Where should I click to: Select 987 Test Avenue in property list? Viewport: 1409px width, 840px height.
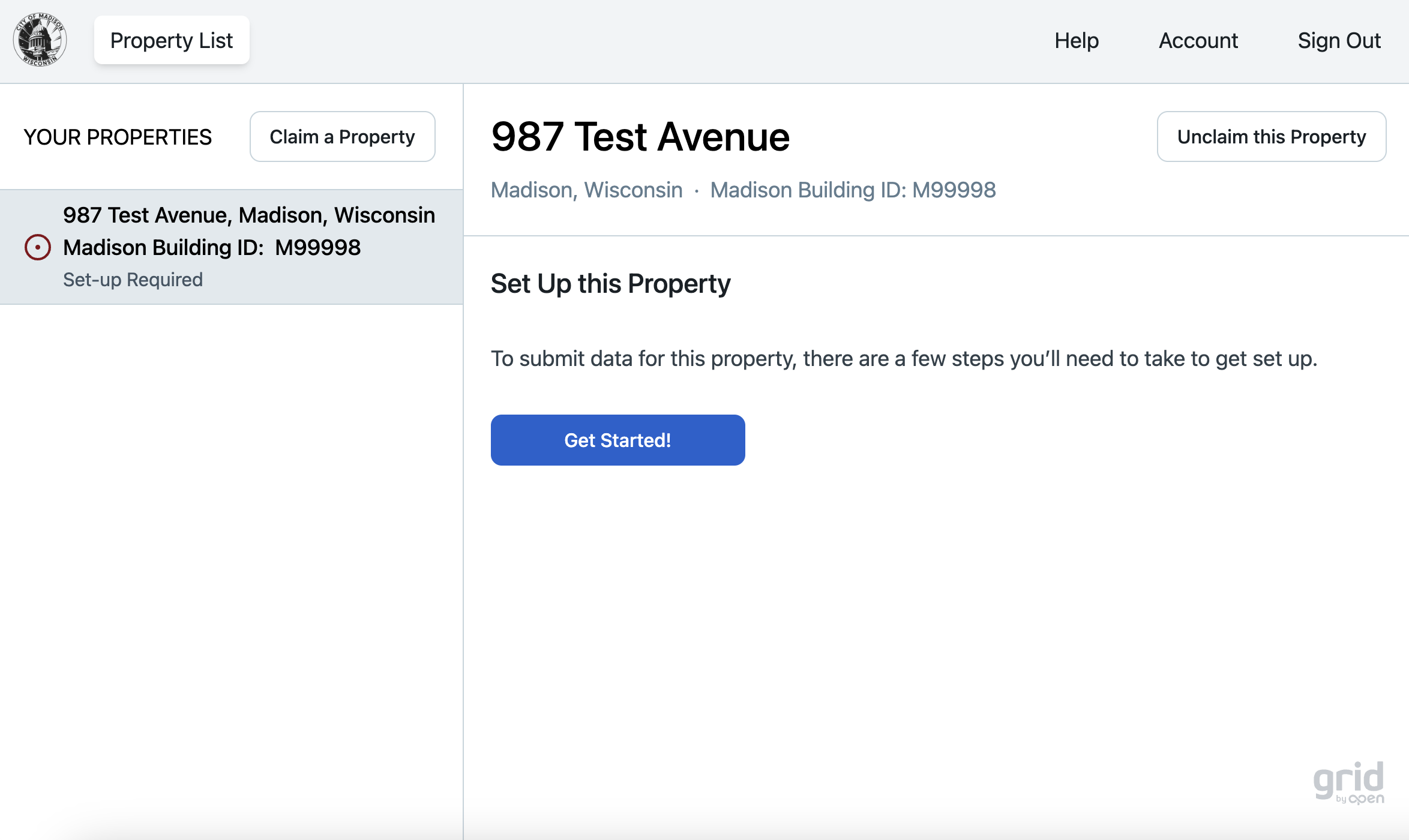pyautogui.click(x=248, y=215)
